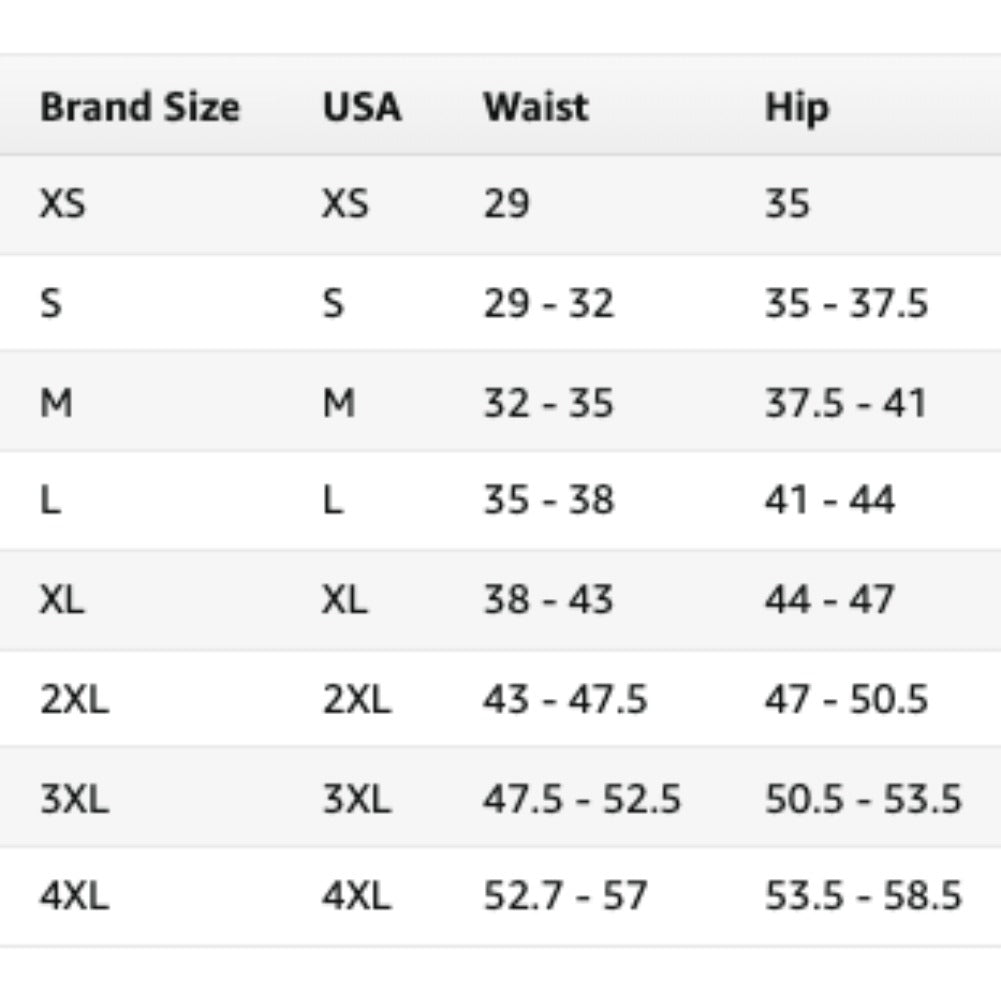Screen dimensions: 1001x1001
Task: Click 2XL in the Brand Size column
Action: pos(74,699)
